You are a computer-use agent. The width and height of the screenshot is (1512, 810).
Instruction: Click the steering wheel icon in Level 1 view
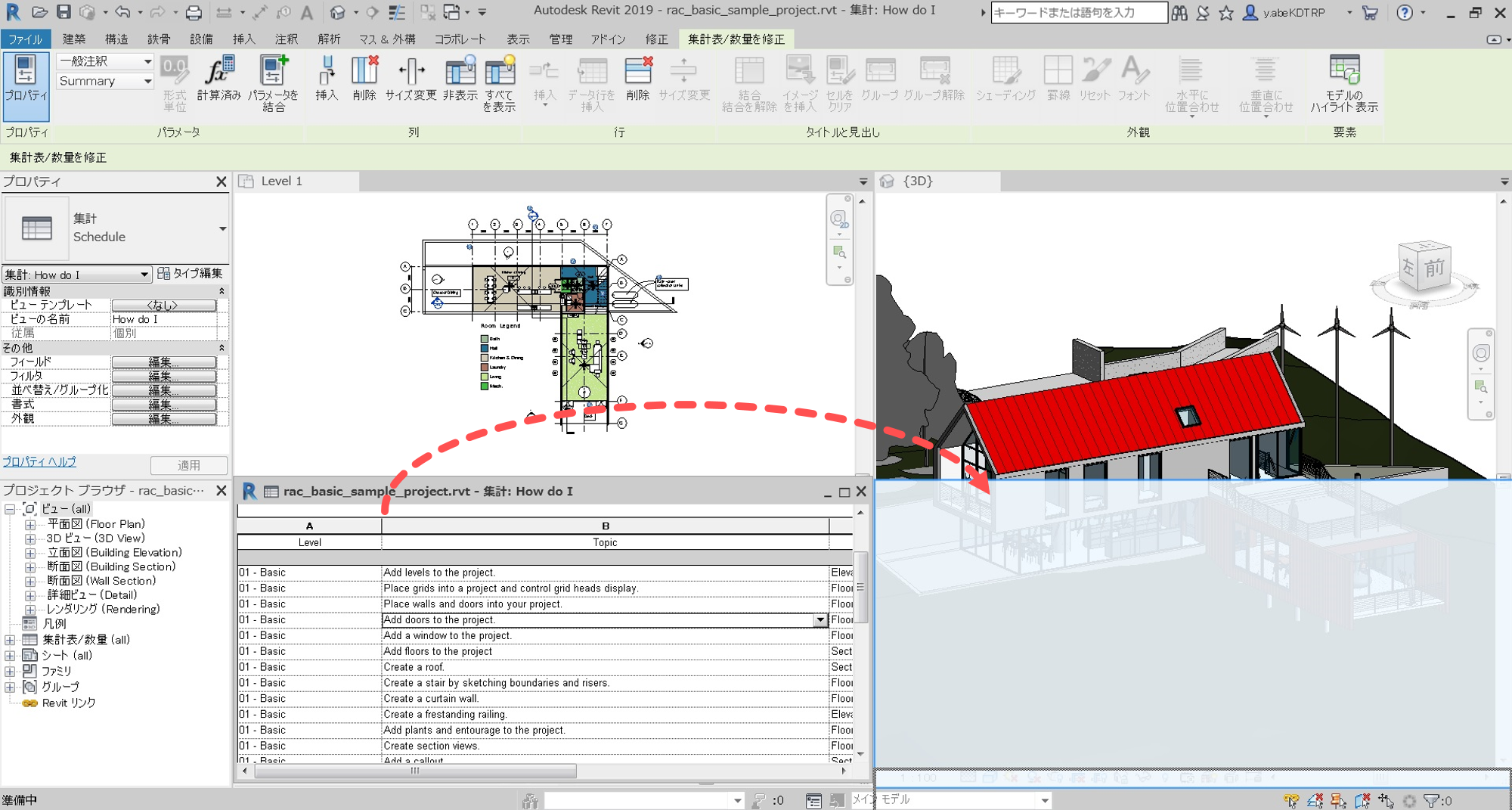[x=838, y=219]
